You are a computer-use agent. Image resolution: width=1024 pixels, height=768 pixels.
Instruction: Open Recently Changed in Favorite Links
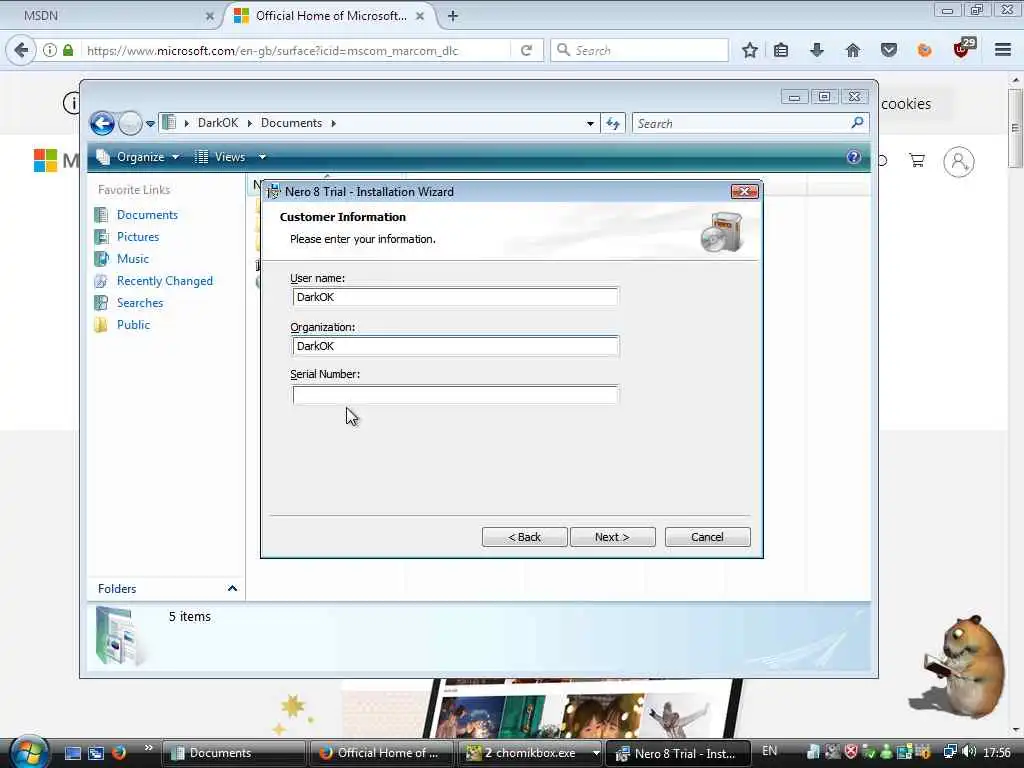point(165,281)
